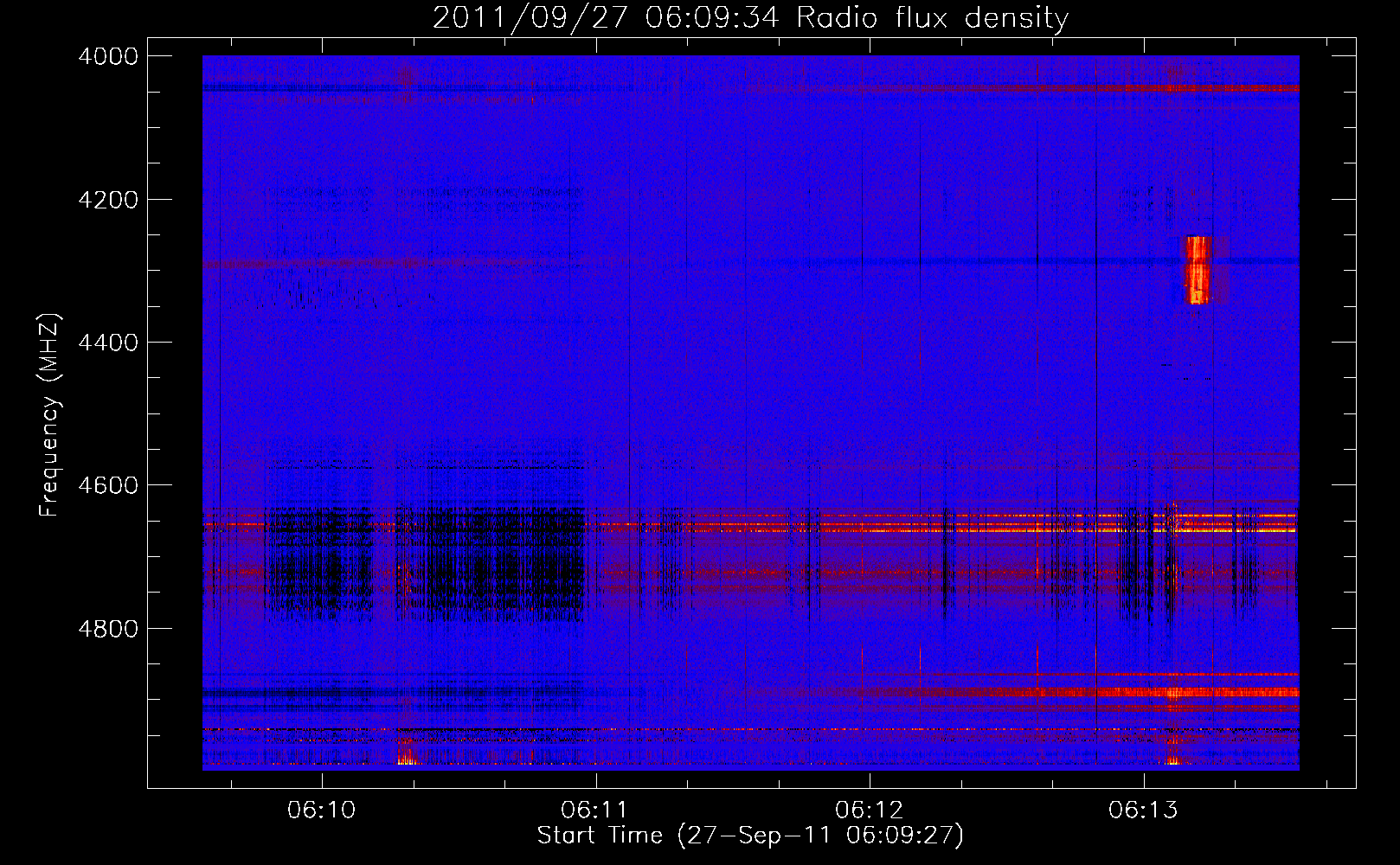Select the 4200 frequency tick label

(x=108, y=200)
